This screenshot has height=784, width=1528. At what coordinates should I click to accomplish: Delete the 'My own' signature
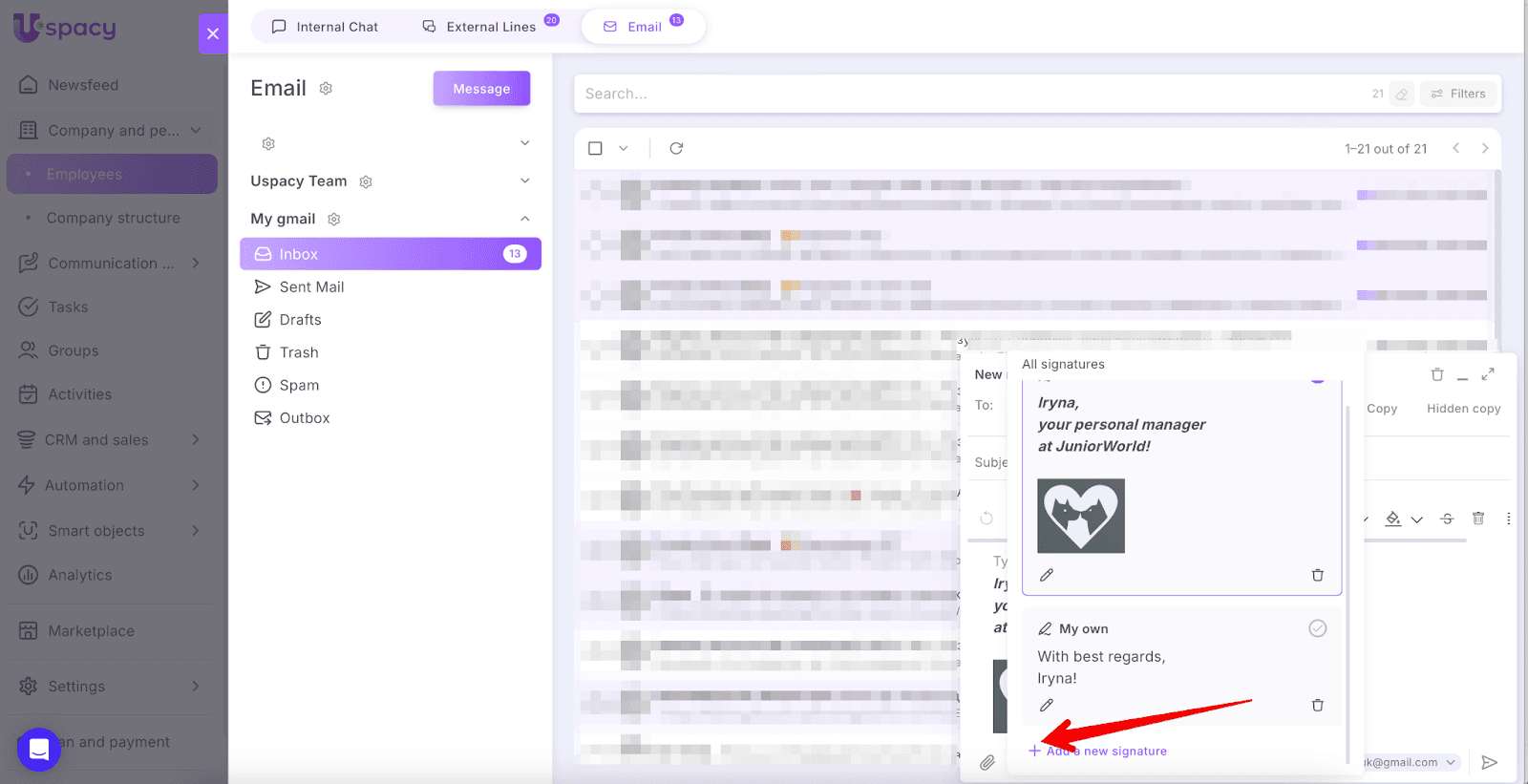(1317, 705)
